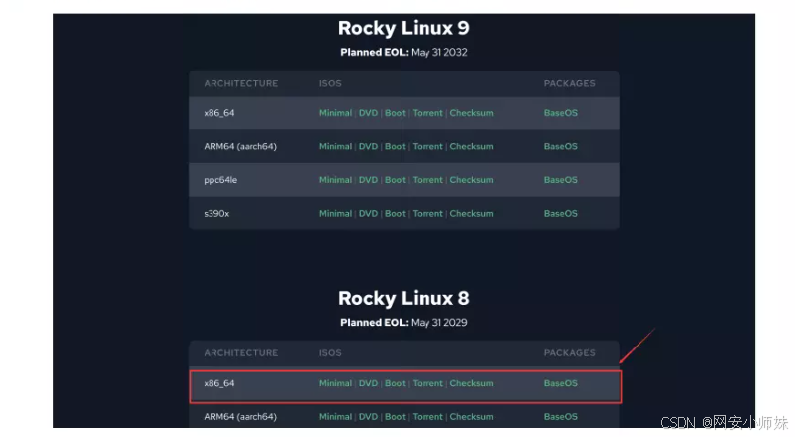Click Checksum for Rocky 9 x86_64
The height and width of the screenshot is (437, 795).
pos(471,113)
